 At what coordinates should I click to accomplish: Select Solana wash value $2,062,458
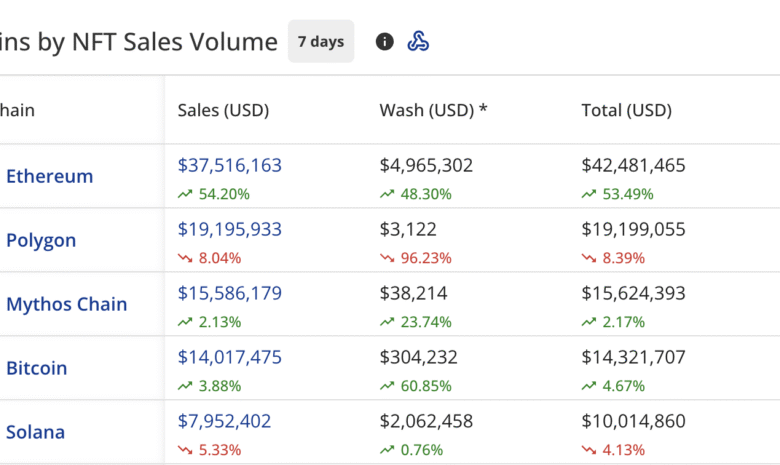click(426, 421)
